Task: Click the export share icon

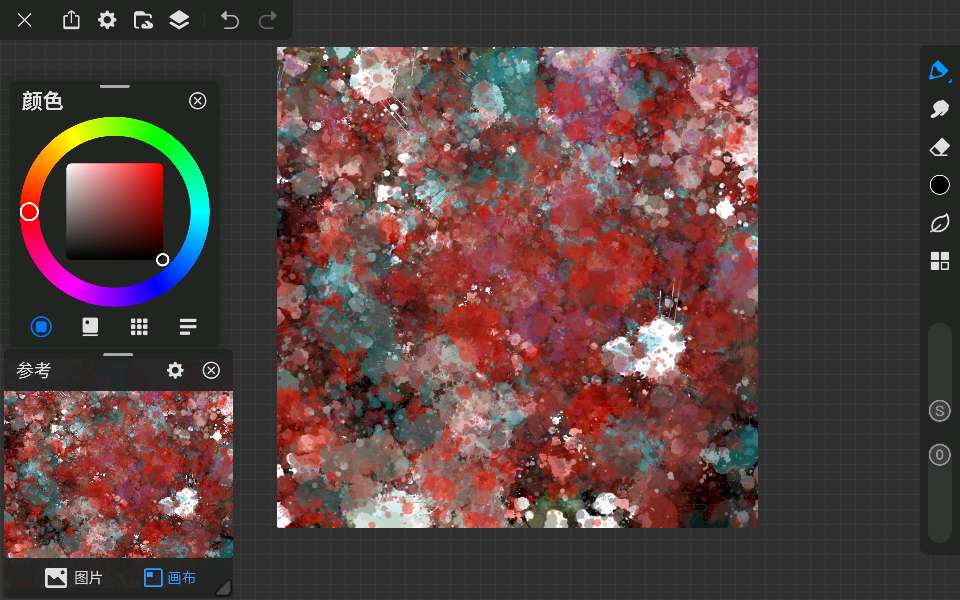Action: [x=71, y=20]
